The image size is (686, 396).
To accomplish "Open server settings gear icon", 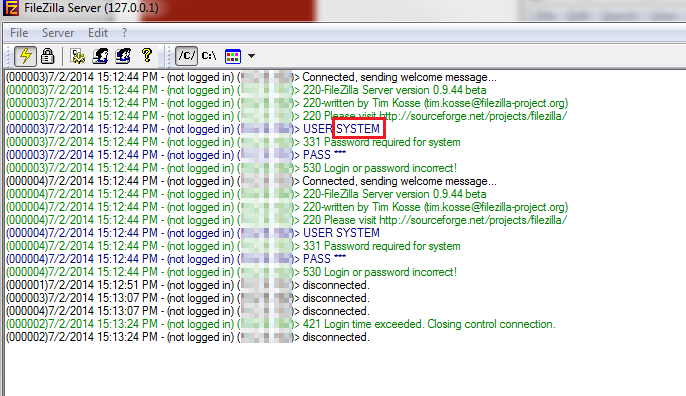I will pos(78,56).
